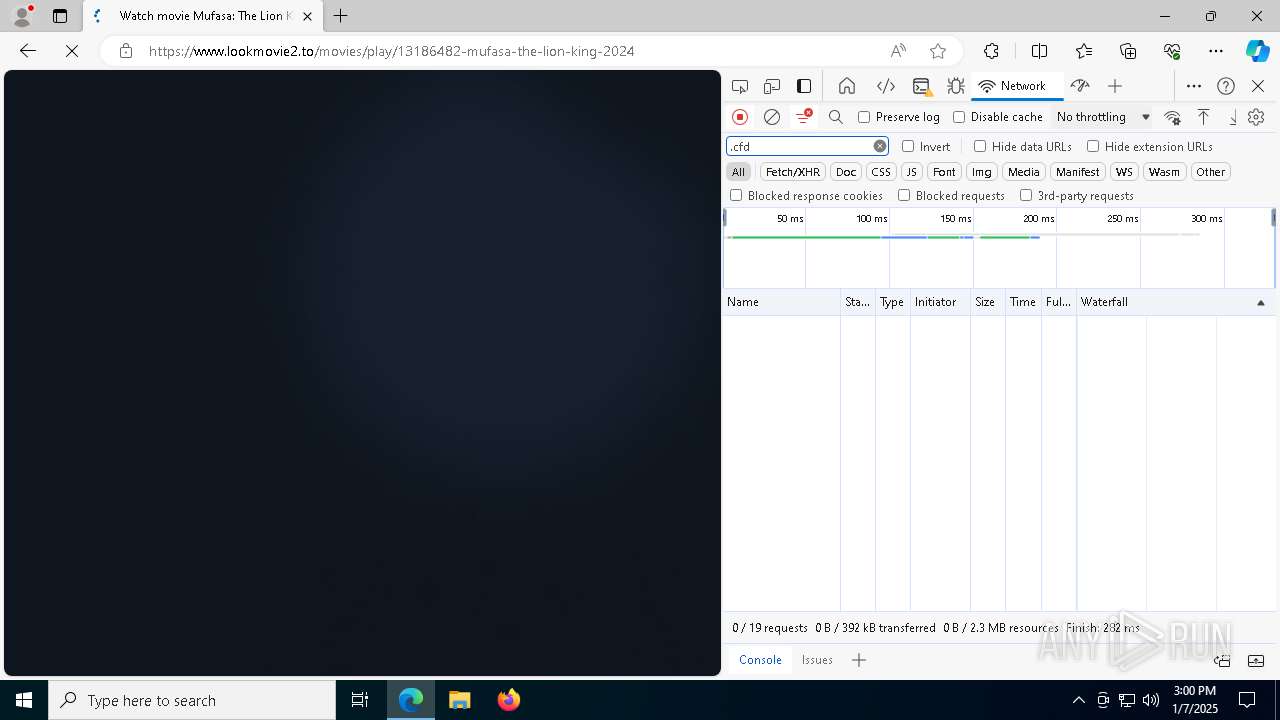Filter requests by Fetch/XHR
Screen dimensions: 1280x720
tap(793, 172)
